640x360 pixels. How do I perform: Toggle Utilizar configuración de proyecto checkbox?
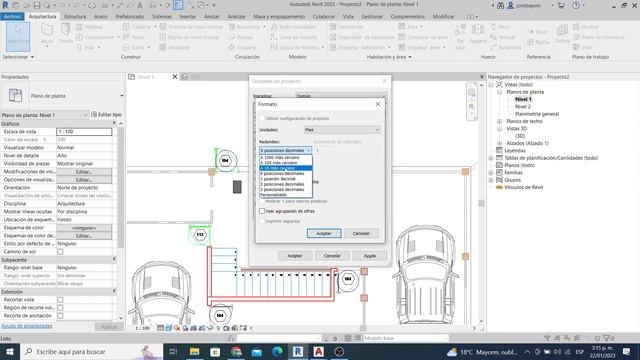pyautogui.click(x=262, y=118)
